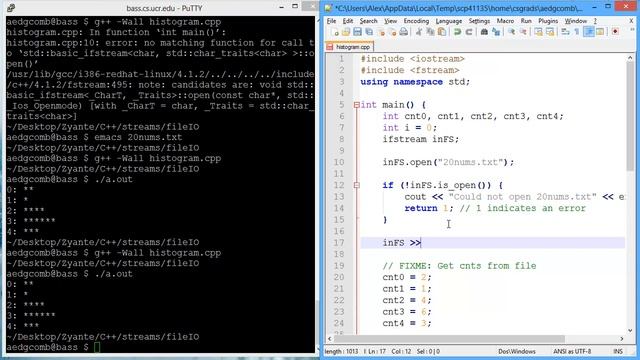Zoom in using the toolbar magnifier

click(x=511, y=32)
